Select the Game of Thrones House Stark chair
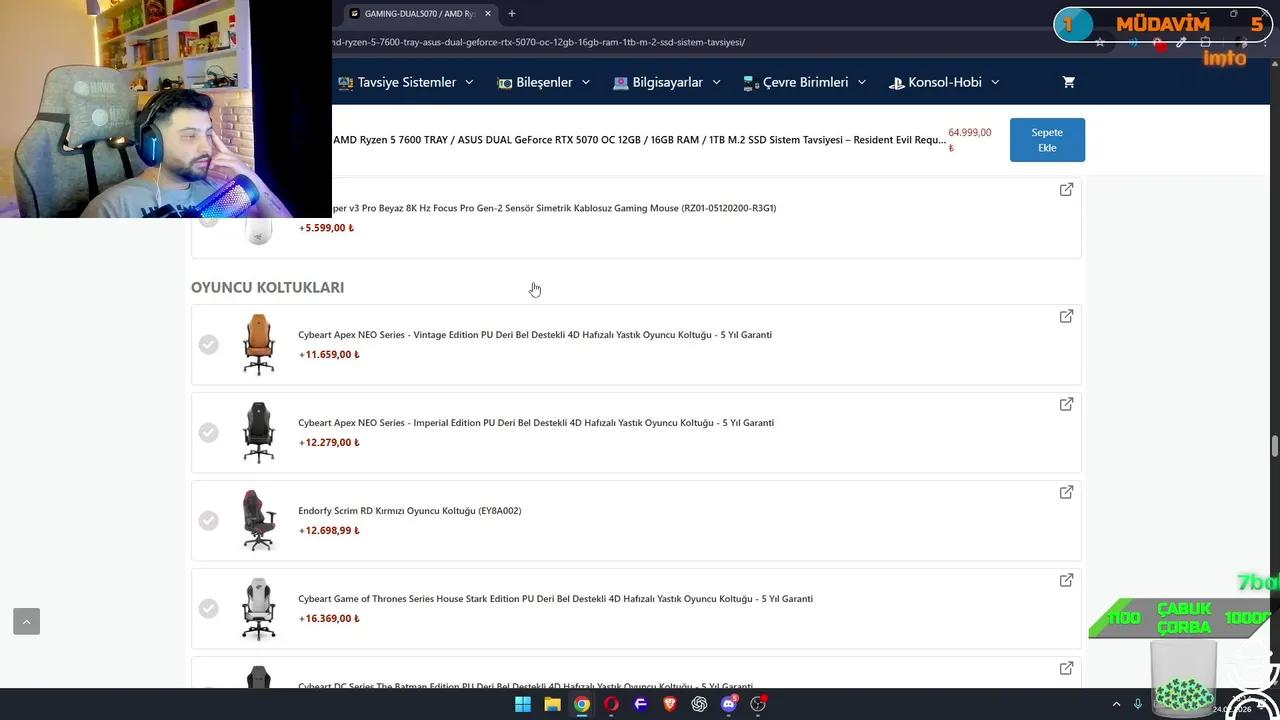1280x720 pixels. 208,608
